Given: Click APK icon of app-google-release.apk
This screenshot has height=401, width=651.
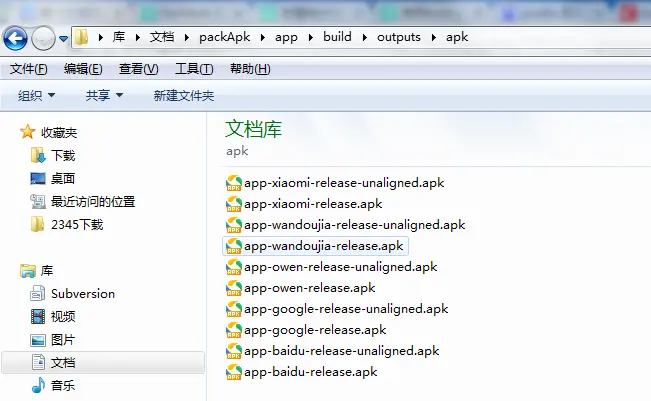Looking at the screenshot, I should 234,330.
